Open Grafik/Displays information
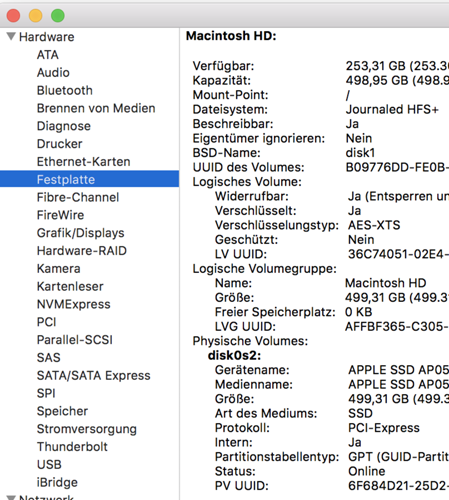449x500 pixels. tap(81, 233)
